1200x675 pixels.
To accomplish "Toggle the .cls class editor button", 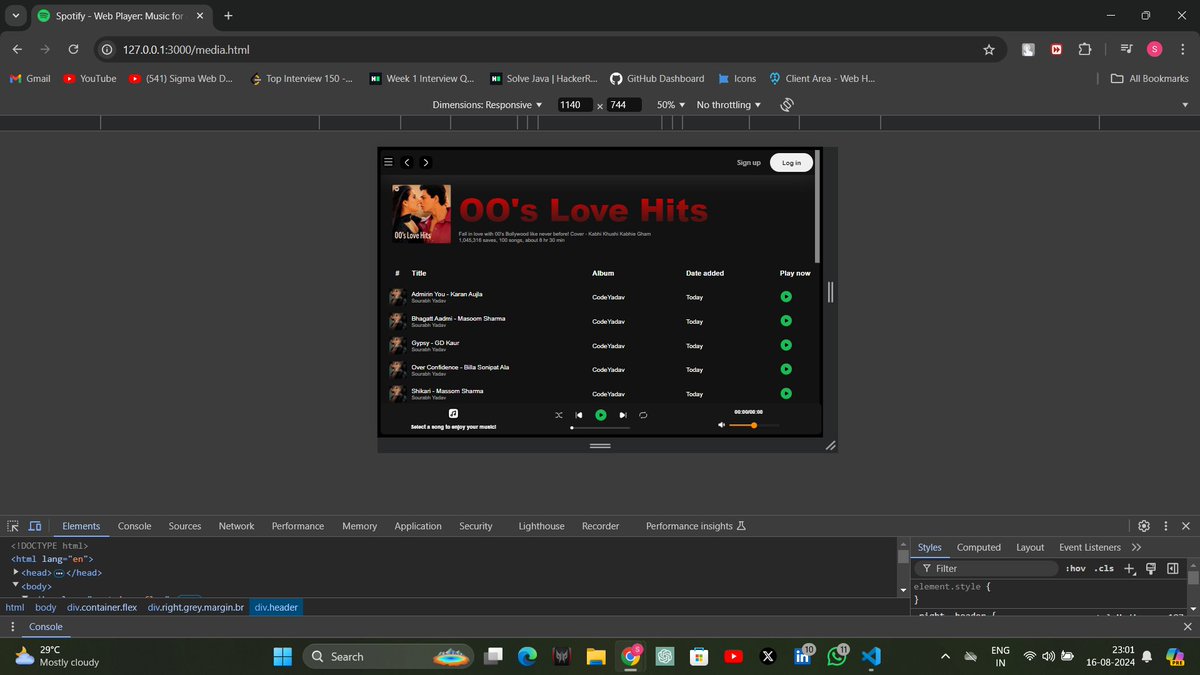I will 1104,568.
